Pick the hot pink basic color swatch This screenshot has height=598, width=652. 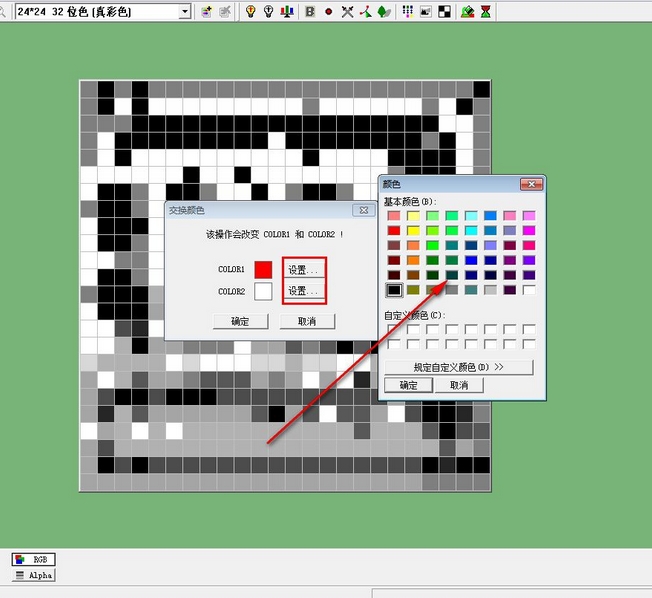click(529, 245)
